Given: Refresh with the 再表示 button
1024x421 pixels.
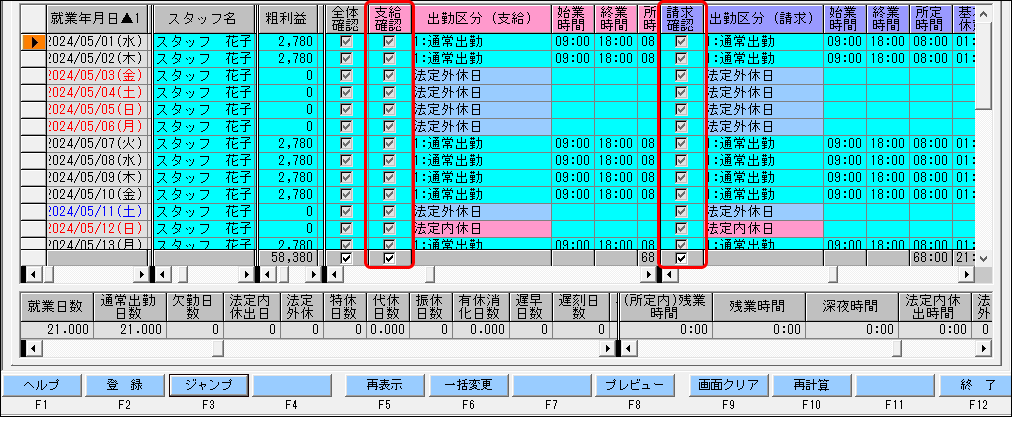Looking at the screenshot, I should tap(384, 385).
